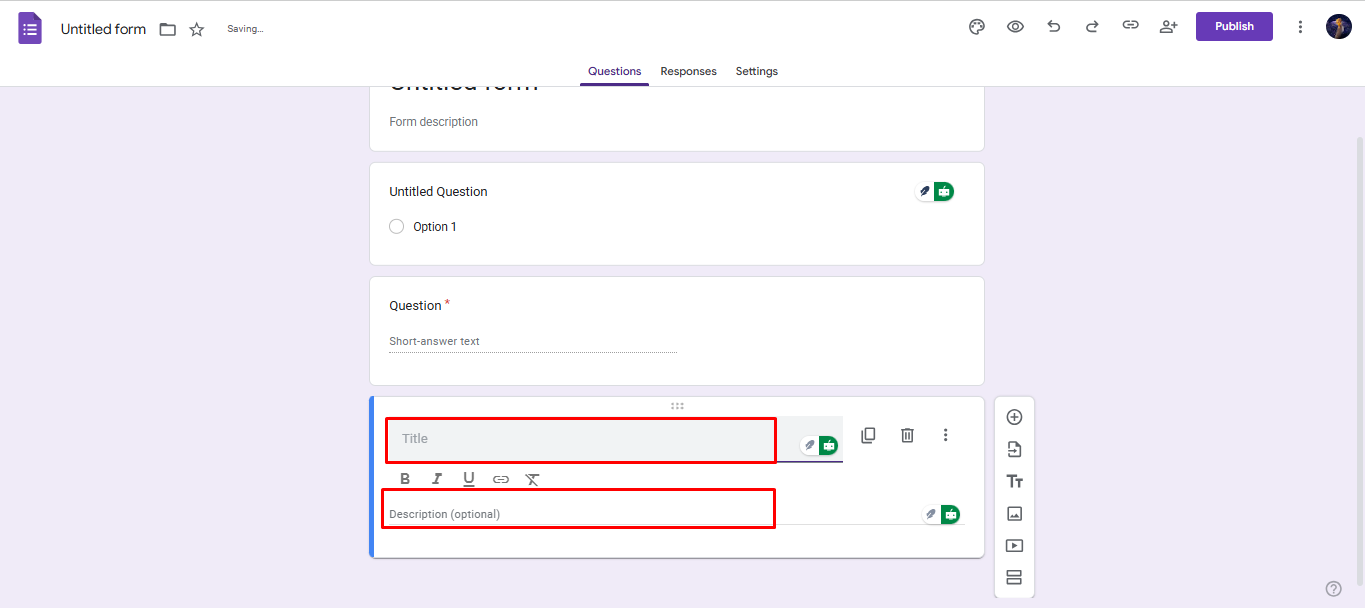
Task: Import questions from another form
Action: (1014, 448)
